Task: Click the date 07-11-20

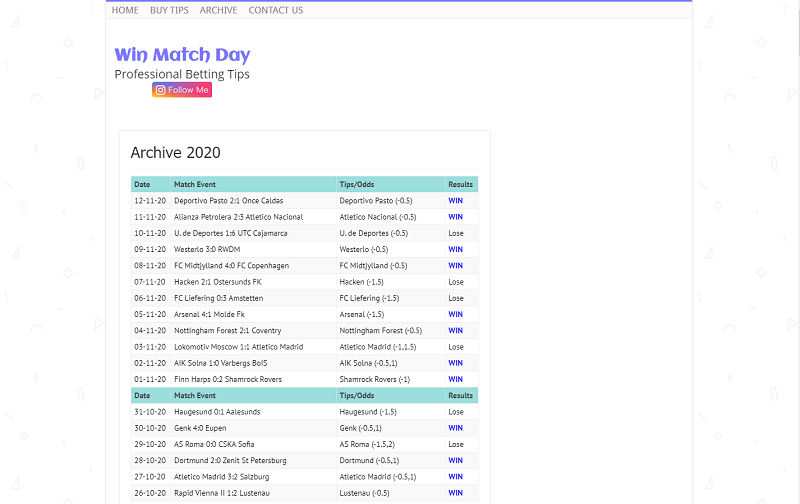Action: pos(150,282)
